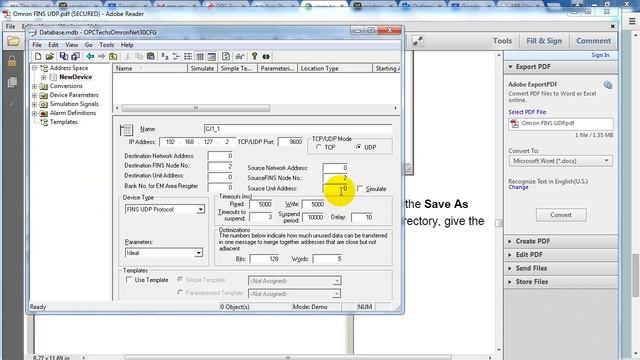Select the Simple Template radio button
Image resolution: width=640 pixels, height=360 pixels.
(180, 280)
